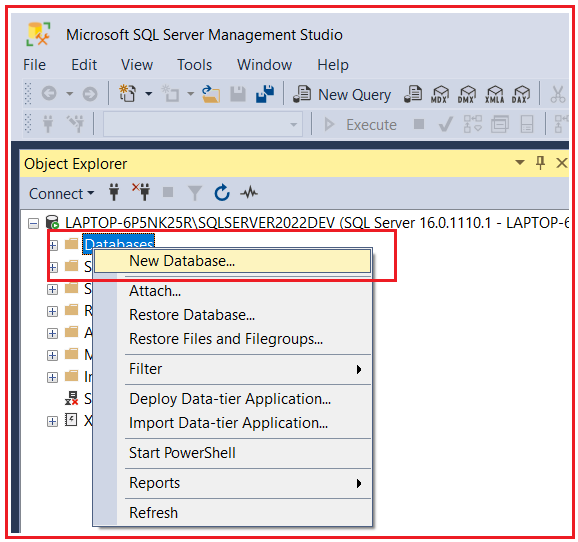Screen dimensions: 578x542
Task: Expand the tree node starting with X
Action: click(x=52, y=421)
